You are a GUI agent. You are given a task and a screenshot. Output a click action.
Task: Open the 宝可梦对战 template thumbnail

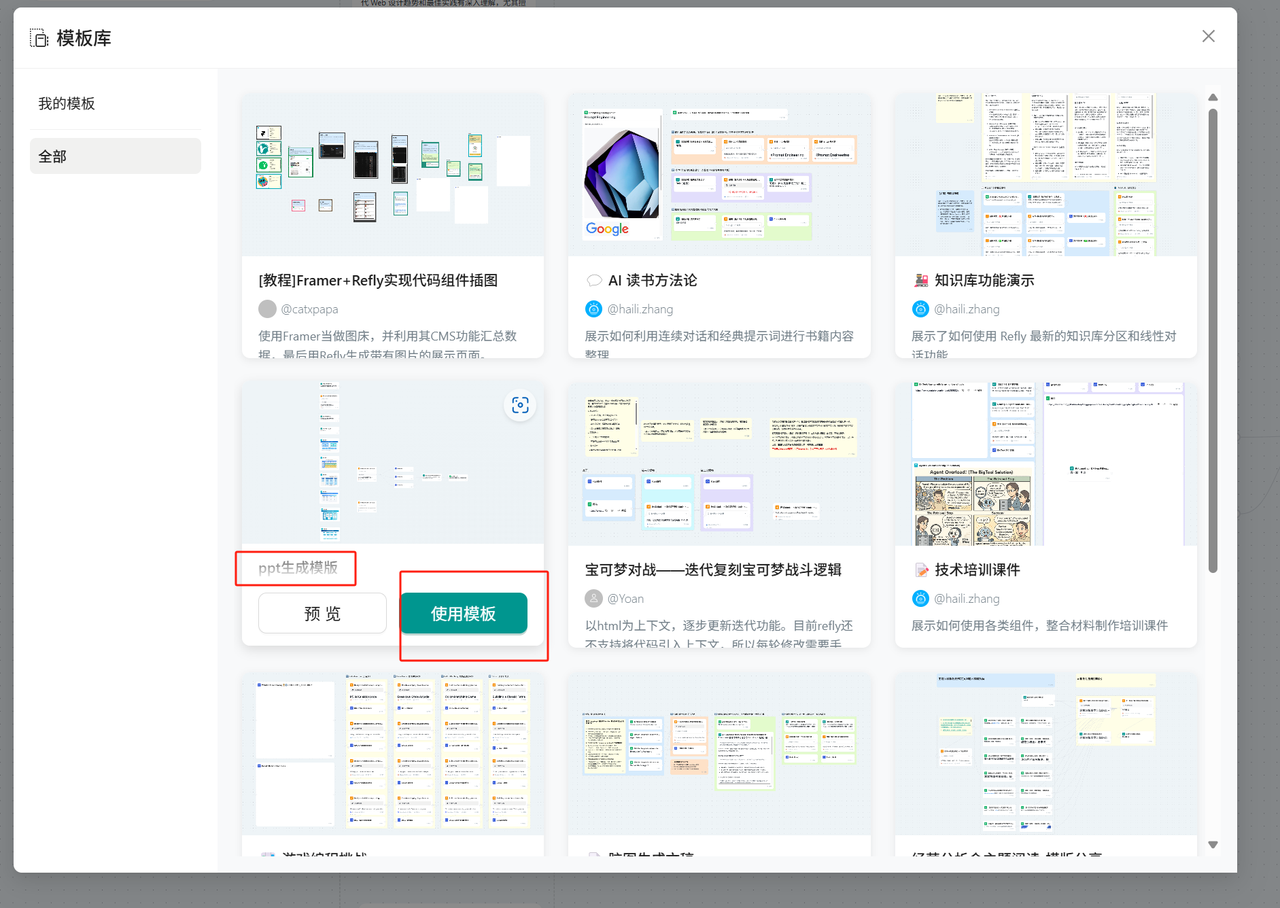tap(719, 463)
